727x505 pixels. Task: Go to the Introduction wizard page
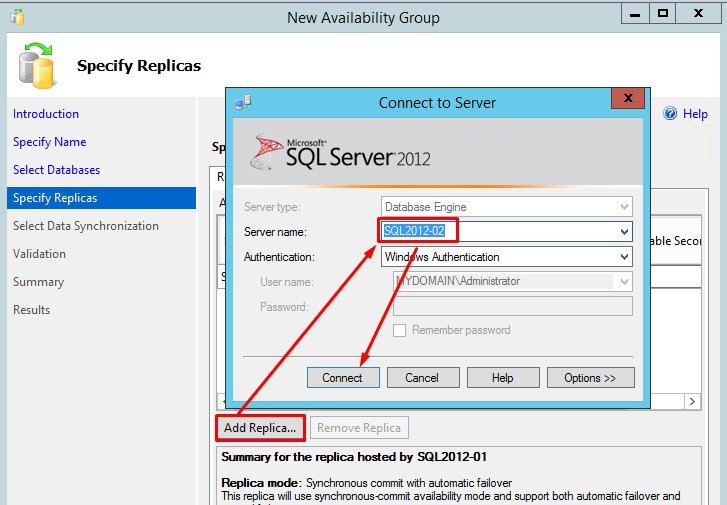[46, 114]
